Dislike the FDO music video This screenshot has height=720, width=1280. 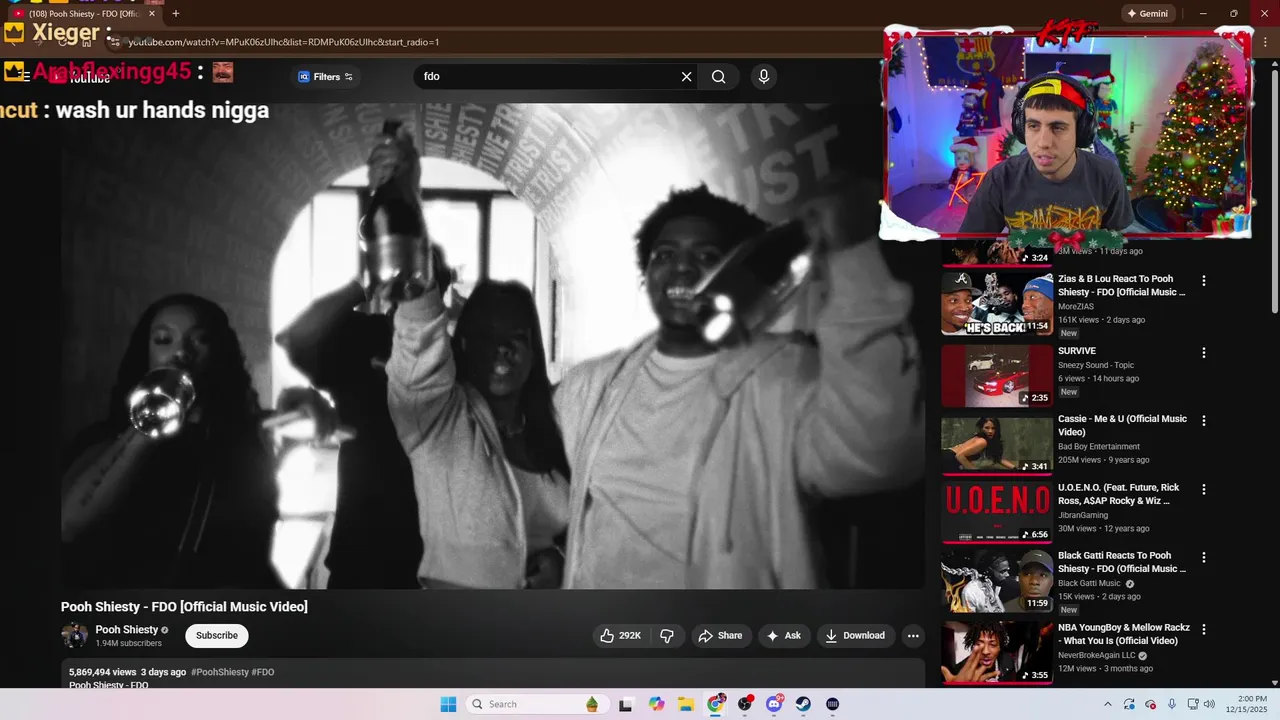(x=667, y=636)
